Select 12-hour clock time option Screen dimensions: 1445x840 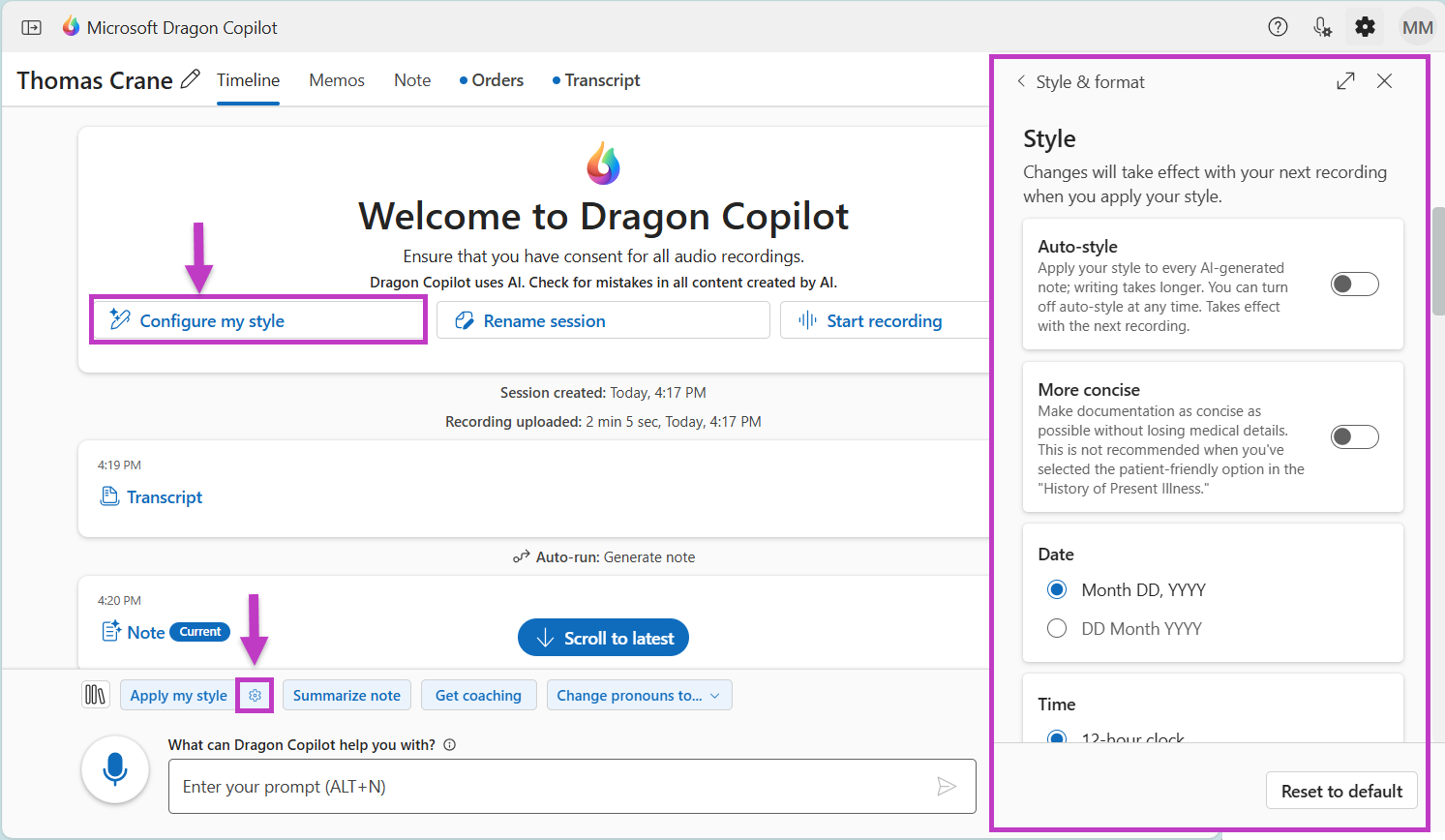[1057, 737]
